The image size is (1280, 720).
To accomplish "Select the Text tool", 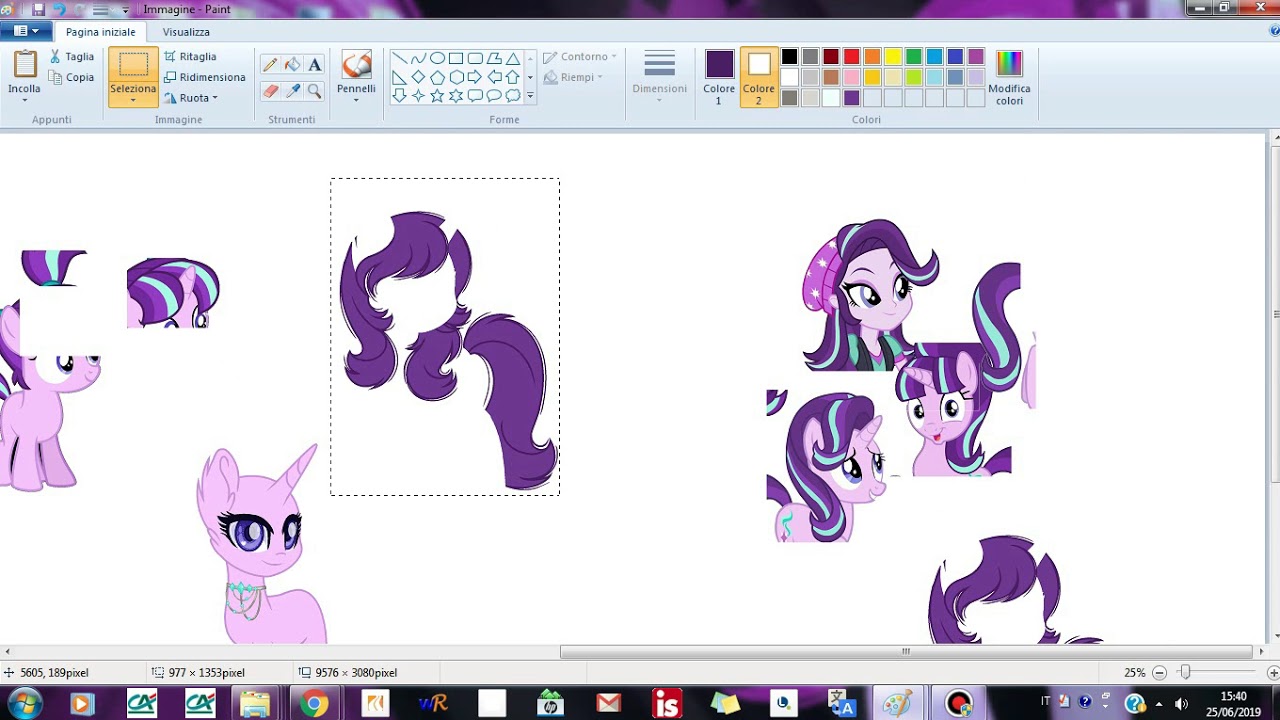I will pos(314,65).
